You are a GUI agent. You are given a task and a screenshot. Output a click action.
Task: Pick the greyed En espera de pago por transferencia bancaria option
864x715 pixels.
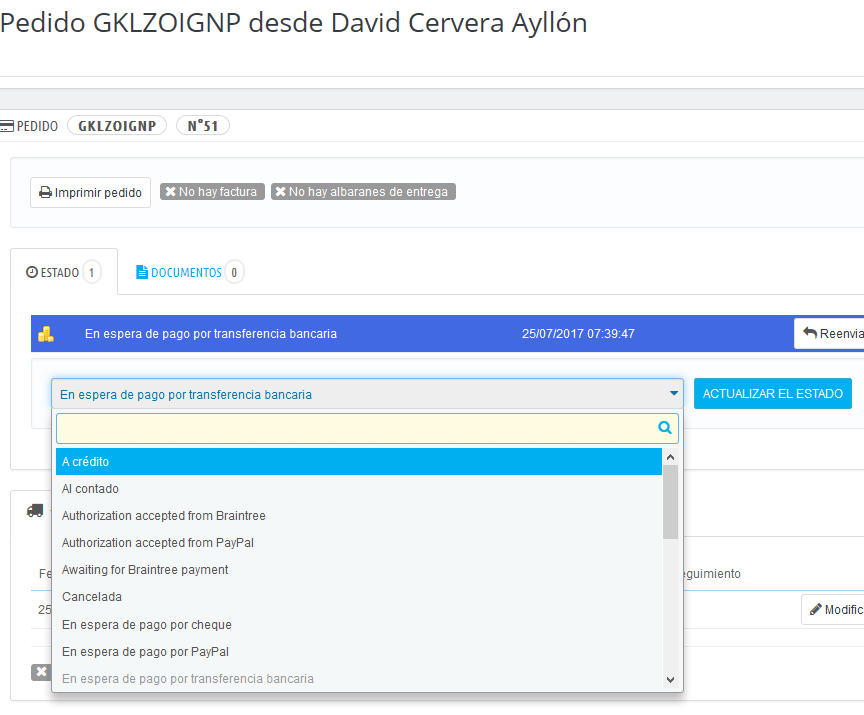(x=359, y=679)
